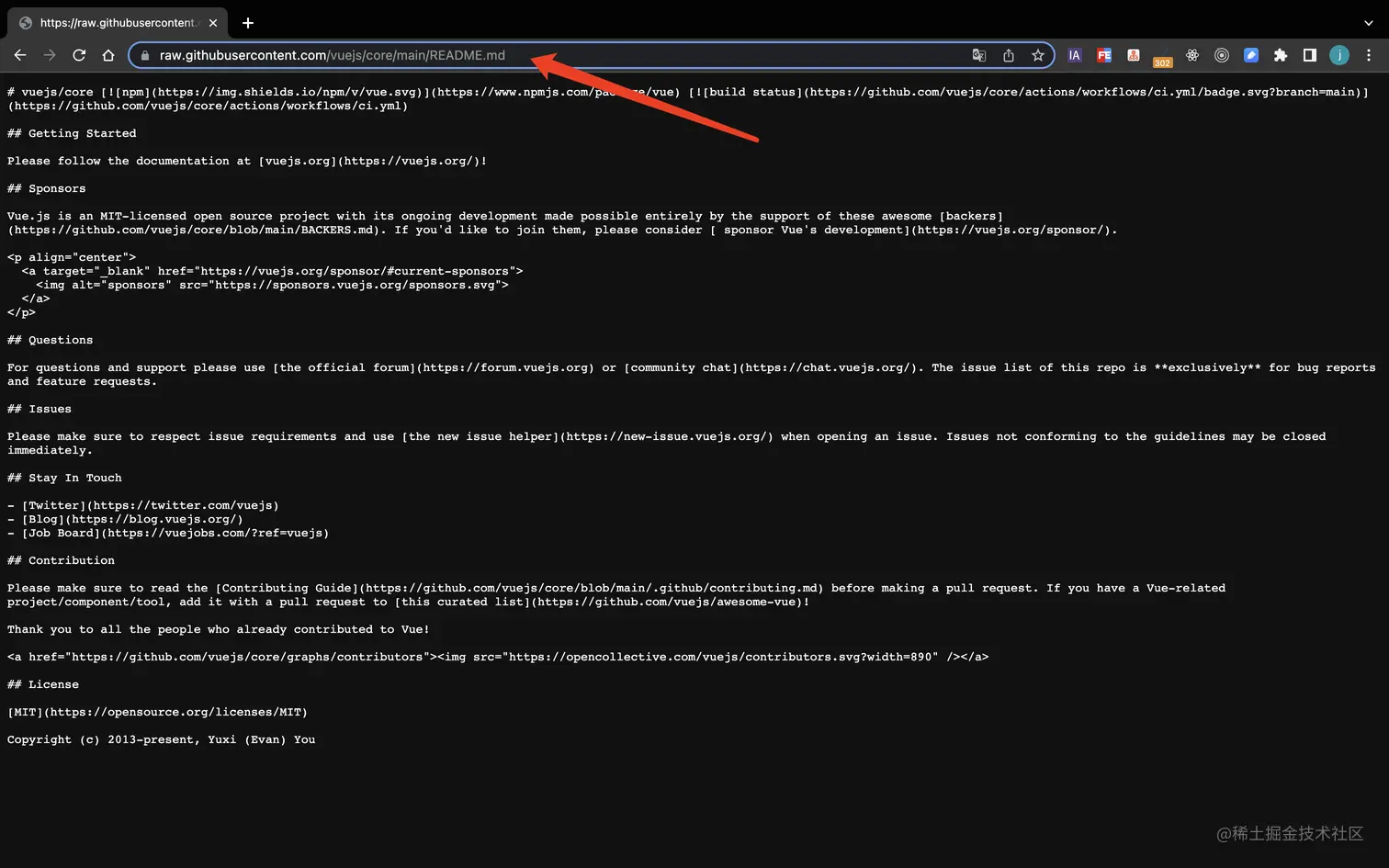Open the browser home page
1389x868 pixels.
pos(108,55)
